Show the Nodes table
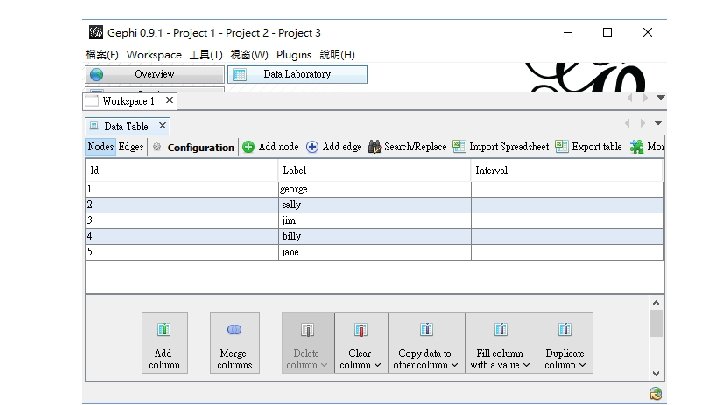This screenshot has height=405, width=720. 101,146
